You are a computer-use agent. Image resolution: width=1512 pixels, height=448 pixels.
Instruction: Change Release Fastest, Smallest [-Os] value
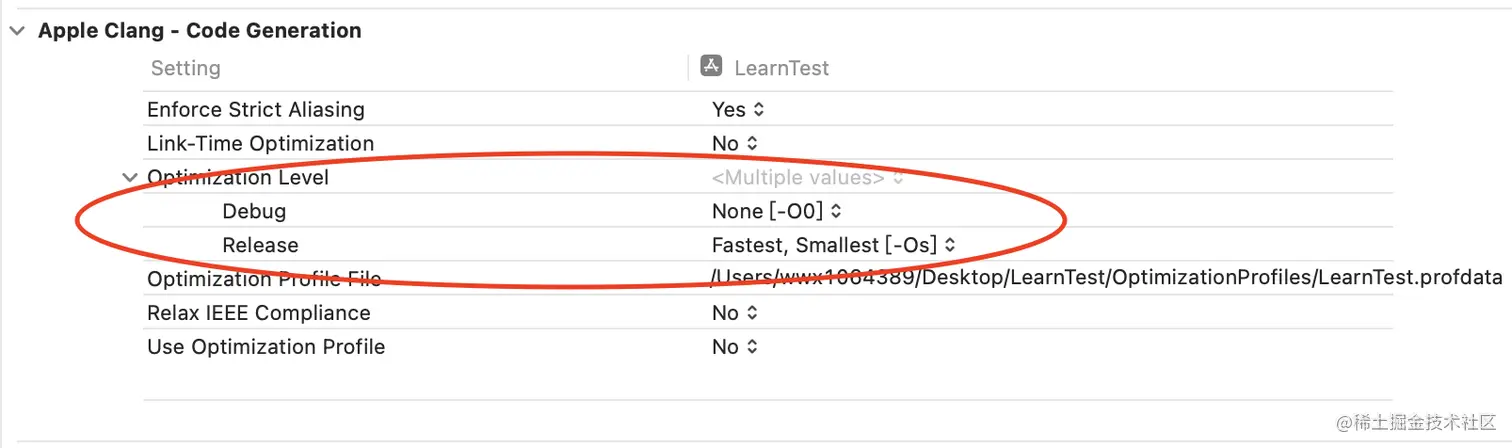click(x=833, y=245)
